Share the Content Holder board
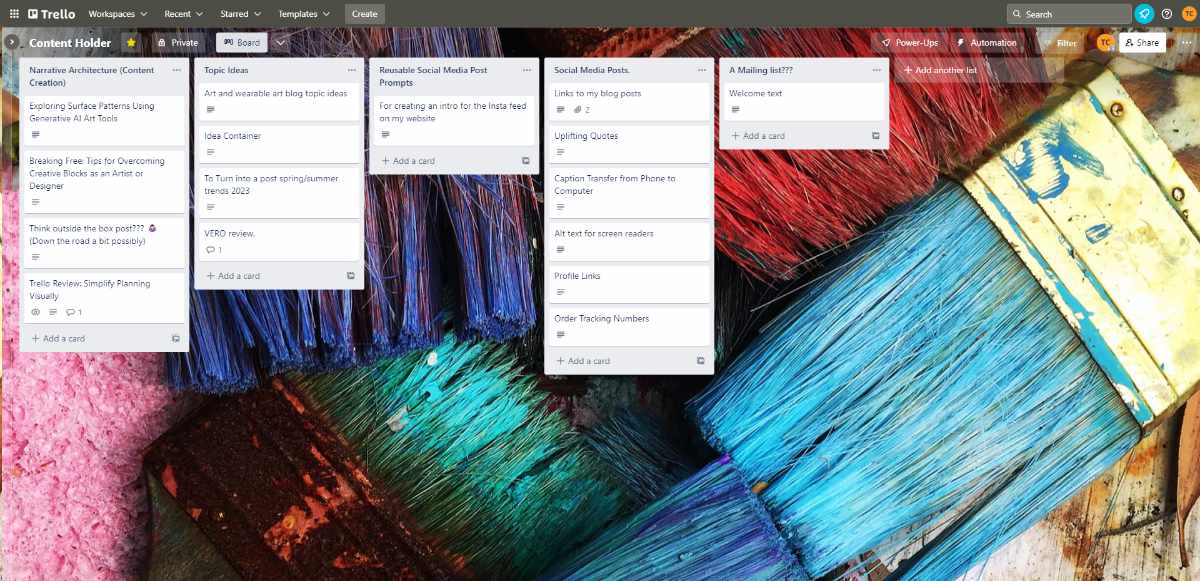Viewport: 1200px width, 581px height. pyautogui.click(x=1141, y=42)
